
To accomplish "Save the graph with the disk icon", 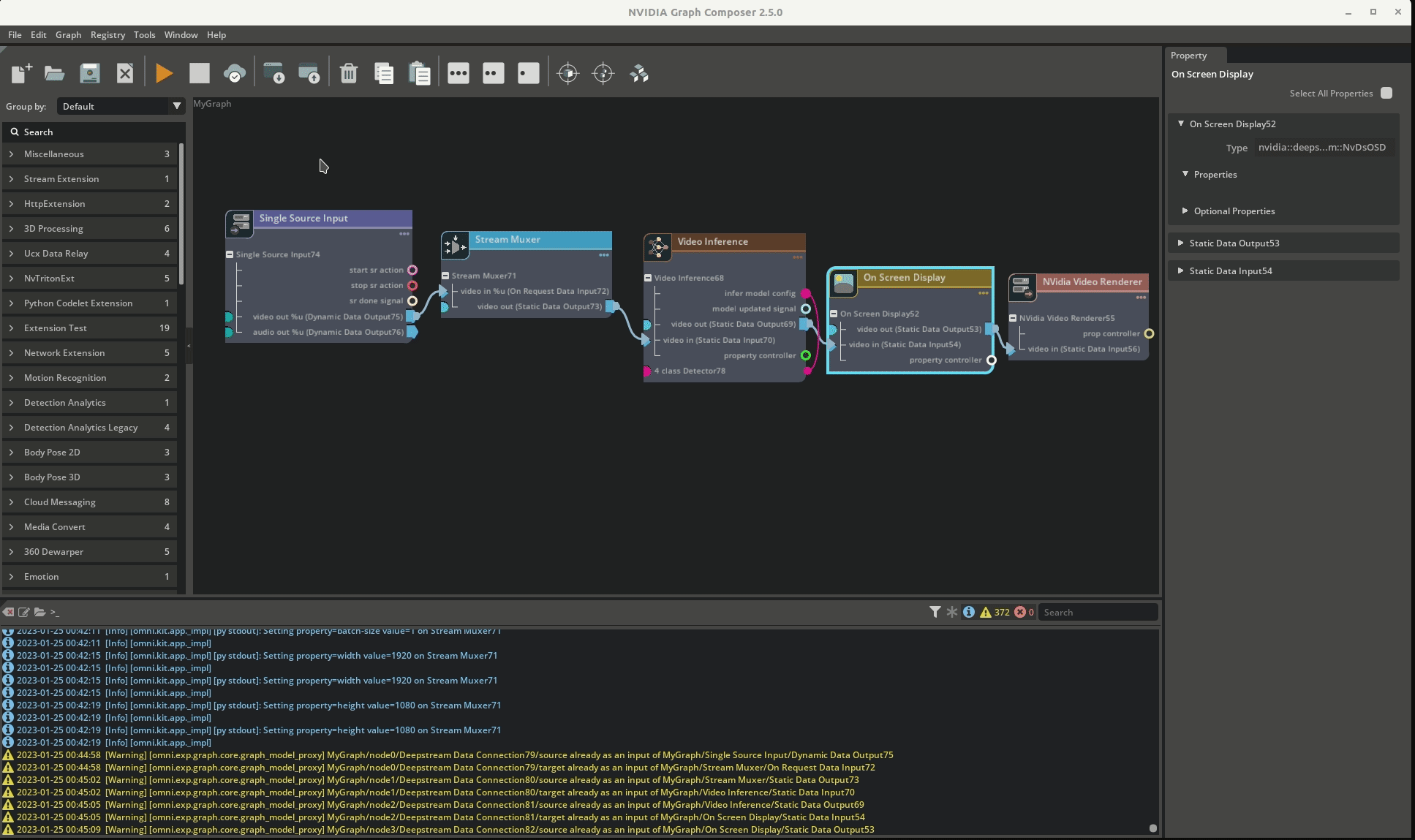I will click(89, 73).
